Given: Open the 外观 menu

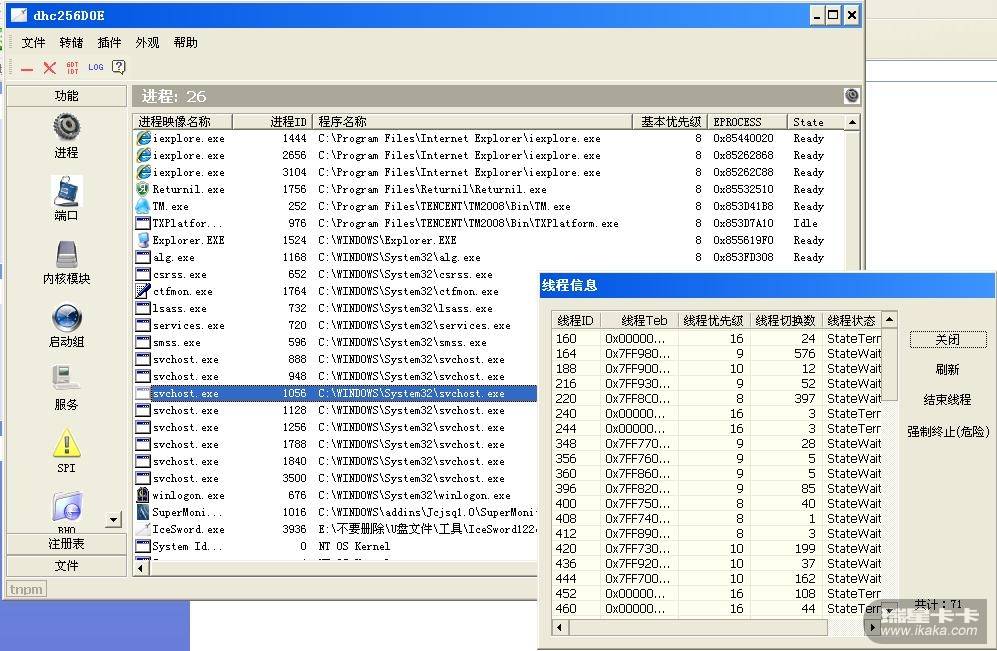Looking at the screenshot, I should (x=148, y=43).
